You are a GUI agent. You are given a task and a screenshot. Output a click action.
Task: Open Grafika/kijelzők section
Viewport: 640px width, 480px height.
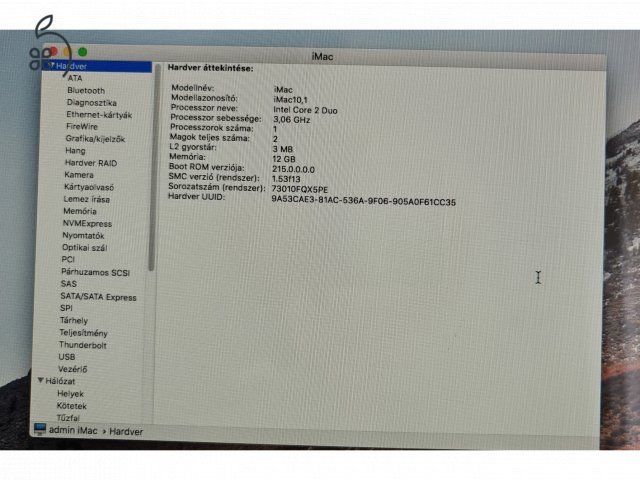pos(95,139)
